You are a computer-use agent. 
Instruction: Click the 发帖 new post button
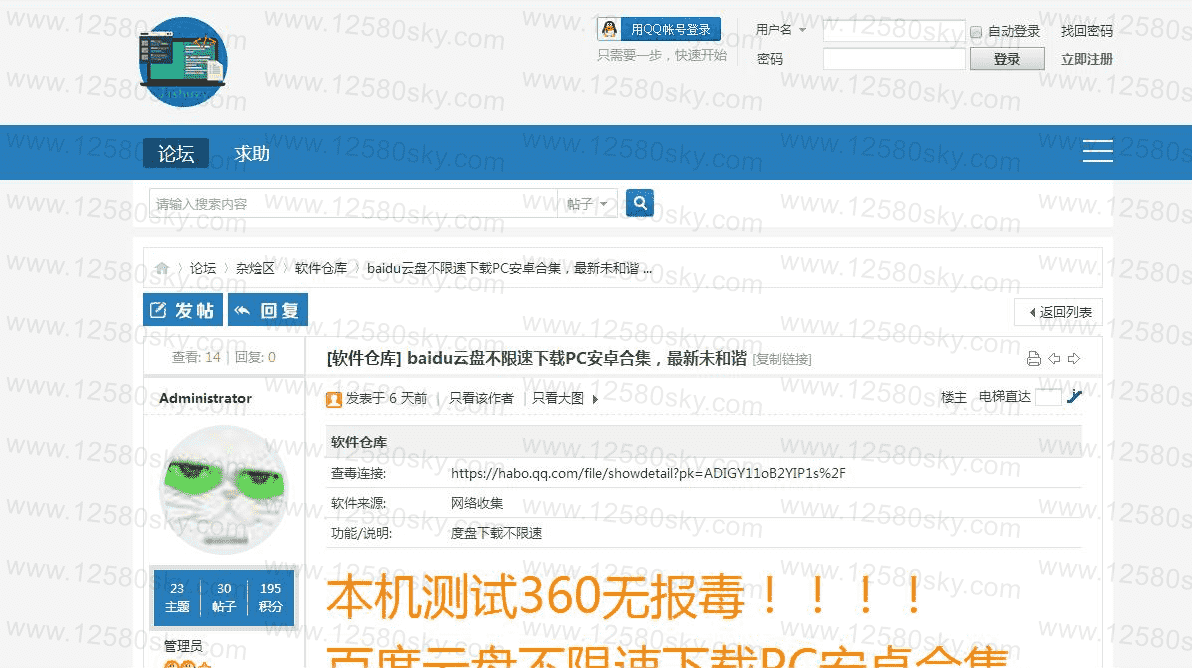click(183, 309)
